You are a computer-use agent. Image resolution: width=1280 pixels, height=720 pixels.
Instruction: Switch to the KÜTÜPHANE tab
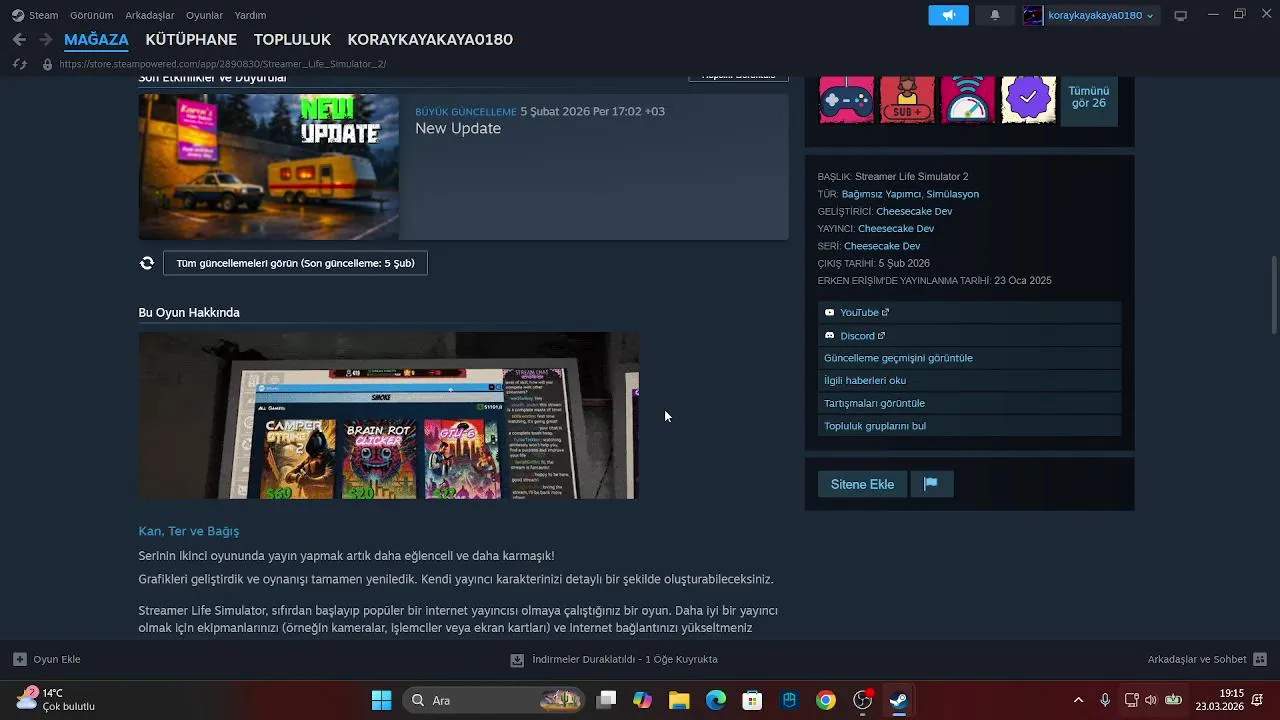pos(191,40)
